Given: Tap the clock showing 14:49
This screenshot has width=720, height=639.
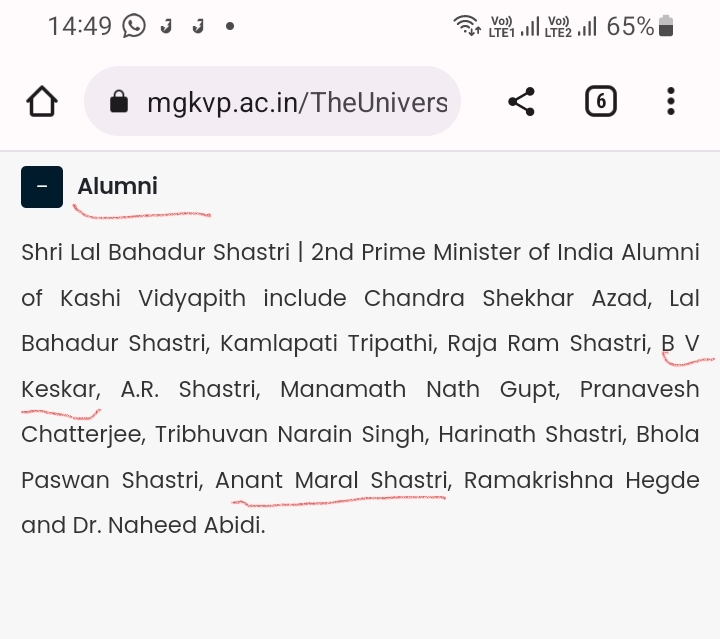Looking at the screenshot, I should (x=80, y=26).
